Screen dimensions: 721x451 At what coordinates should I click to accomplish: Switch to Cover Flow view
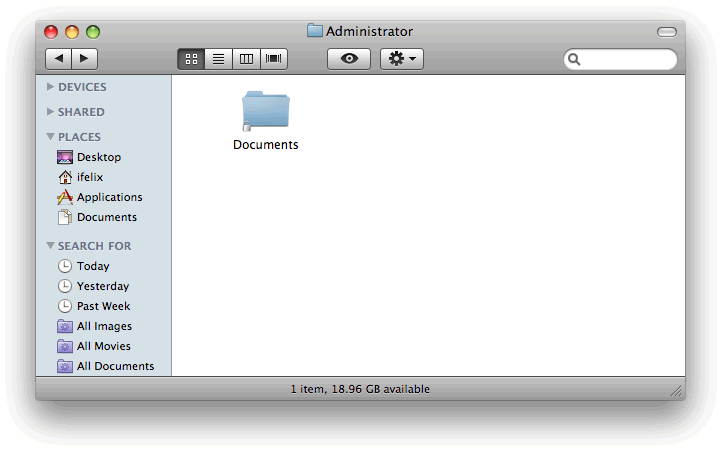coord(274,59)
